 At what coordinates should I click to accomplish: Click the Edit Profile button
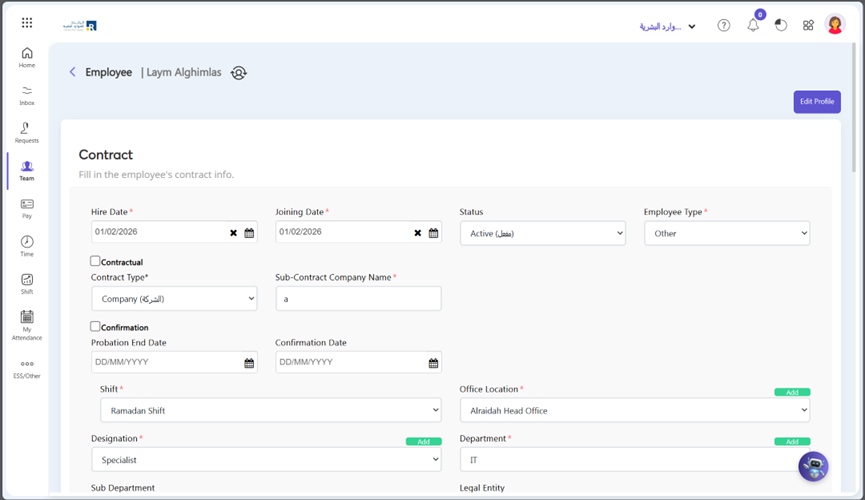tap(817, 101)
